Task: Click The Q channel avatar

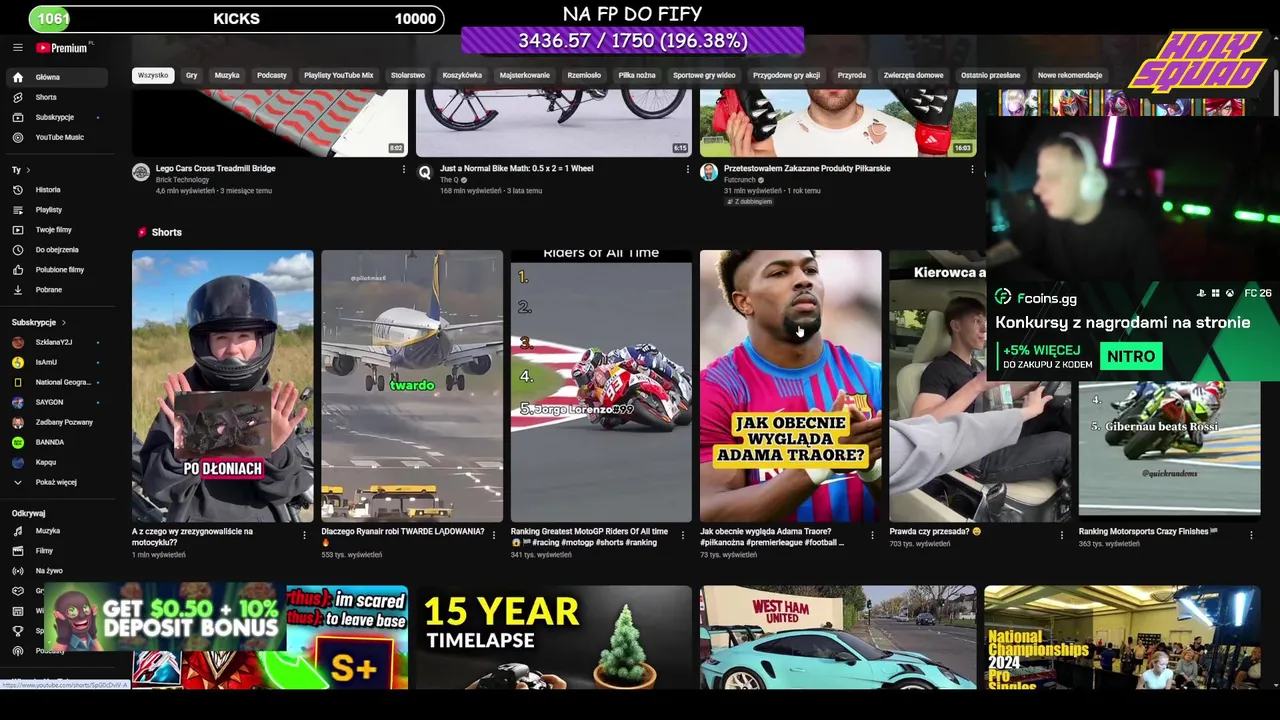Action: (x=425, y=172)
